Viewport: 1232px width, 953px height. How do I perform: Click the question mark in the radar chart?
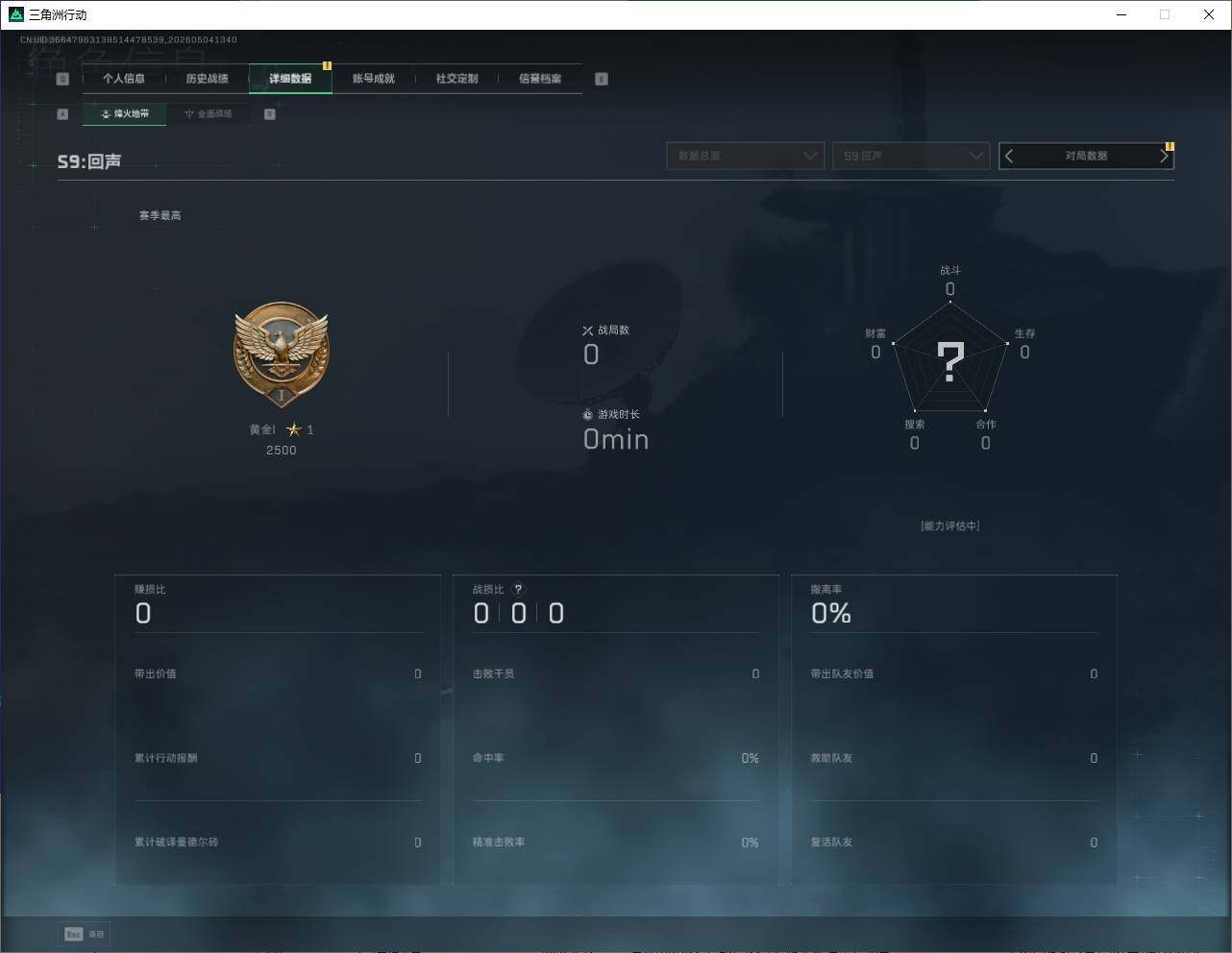(950, 362)
